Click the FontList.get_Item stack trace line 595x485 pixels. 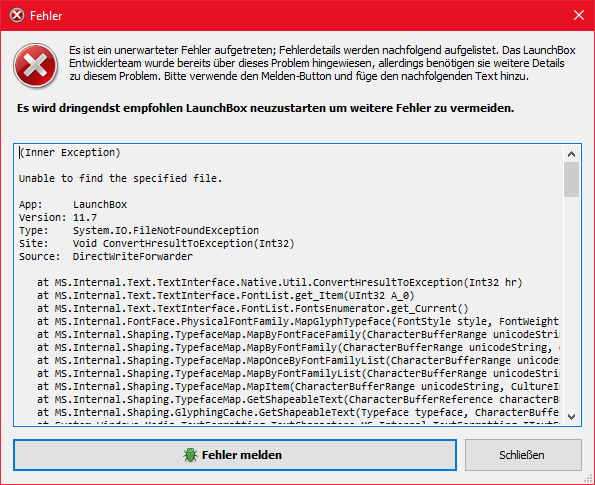tap(225, 296)
